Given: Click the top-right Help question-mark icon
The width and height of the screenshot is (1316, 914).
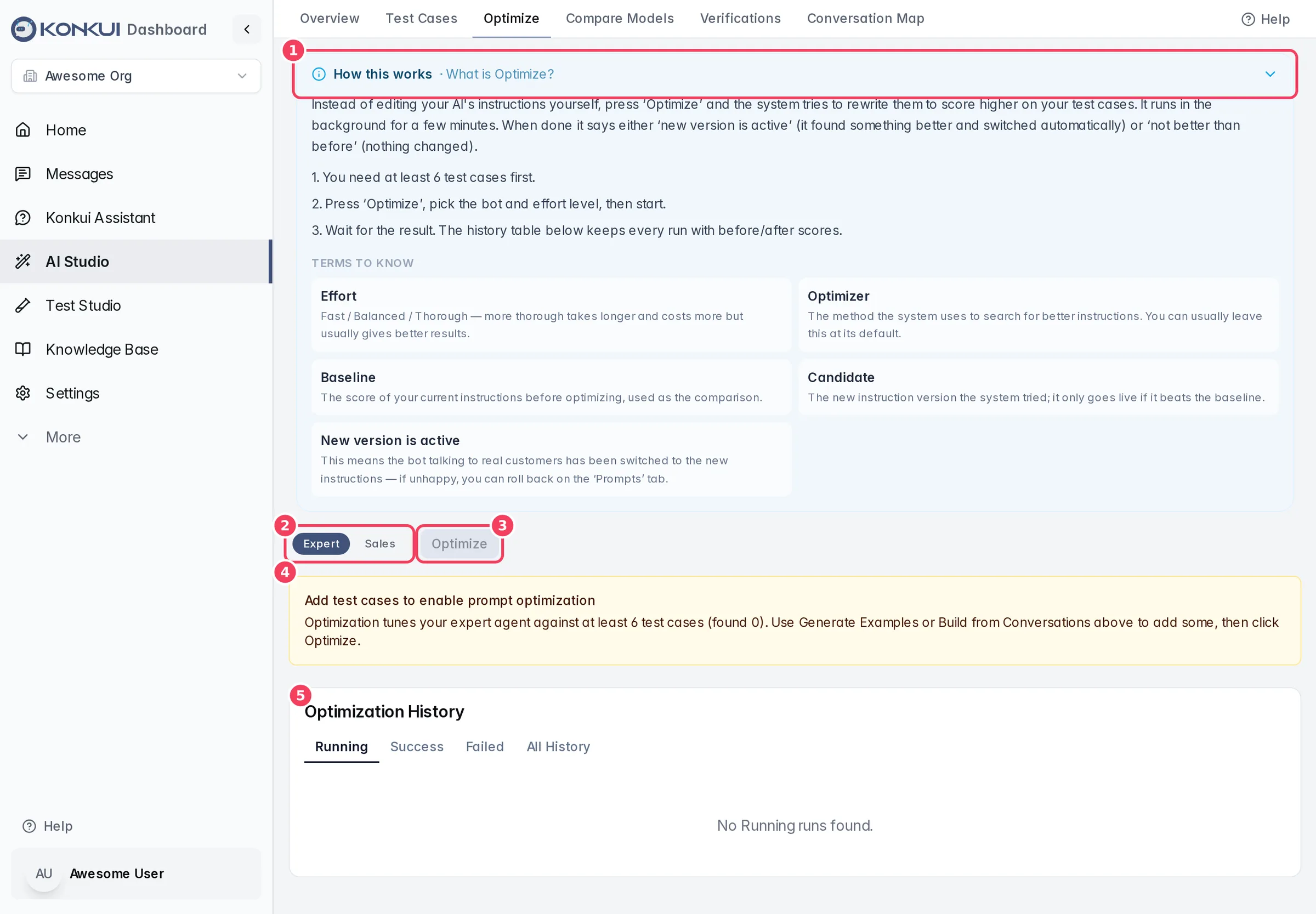Looking at the screenshot, I should (x=1249, y=19).
